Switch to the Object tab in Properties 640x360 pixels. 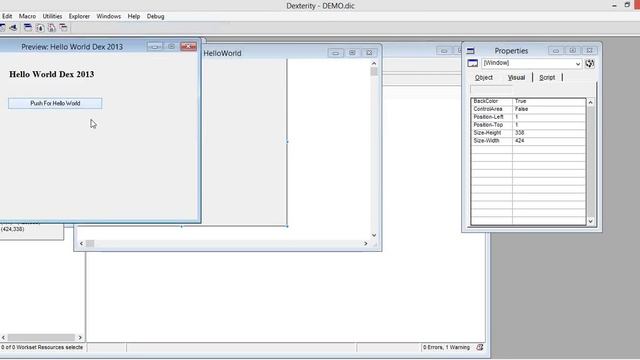pyautogui.click(x=484, y=78)
